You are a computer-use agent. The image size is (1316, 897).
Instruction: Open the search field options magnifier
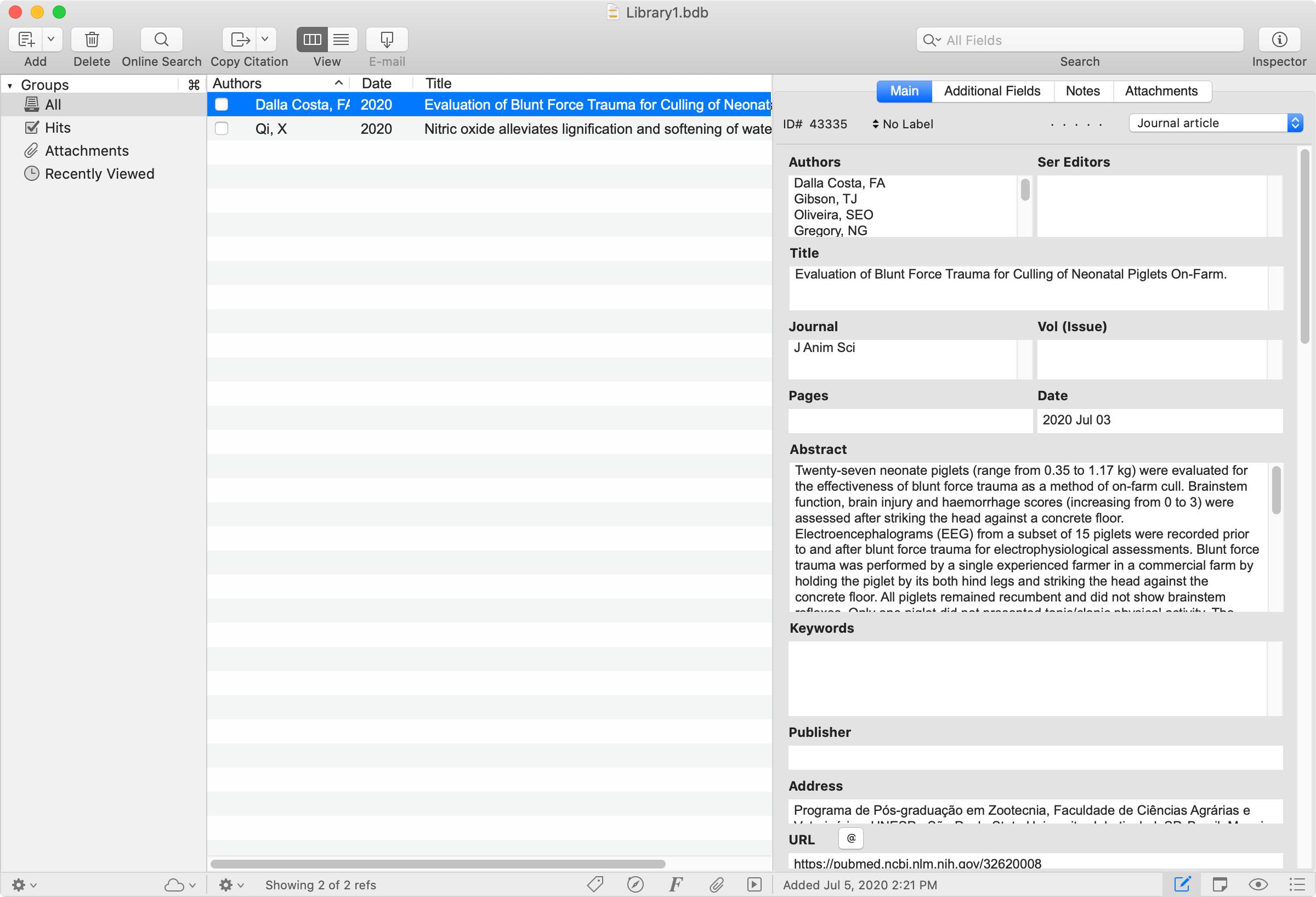932,40
